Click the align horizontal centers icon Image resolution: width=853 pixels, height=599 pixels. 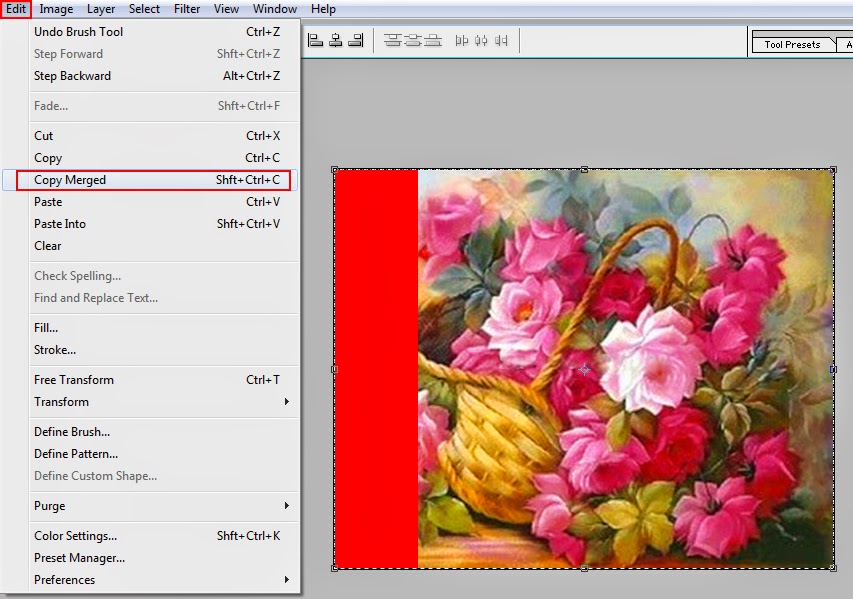pyautogui.click(x=336, y=40)
